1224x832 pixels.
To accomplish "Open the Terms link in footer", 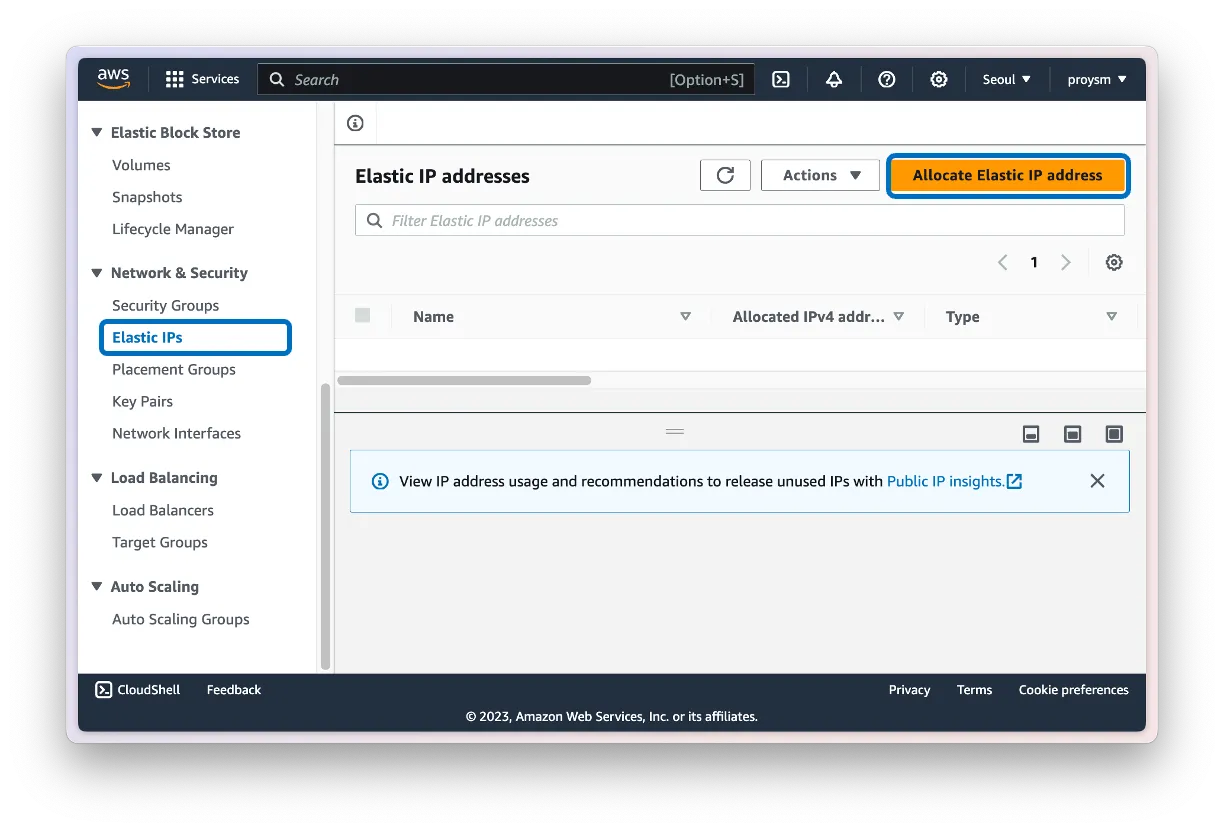I will pos(974,689).
